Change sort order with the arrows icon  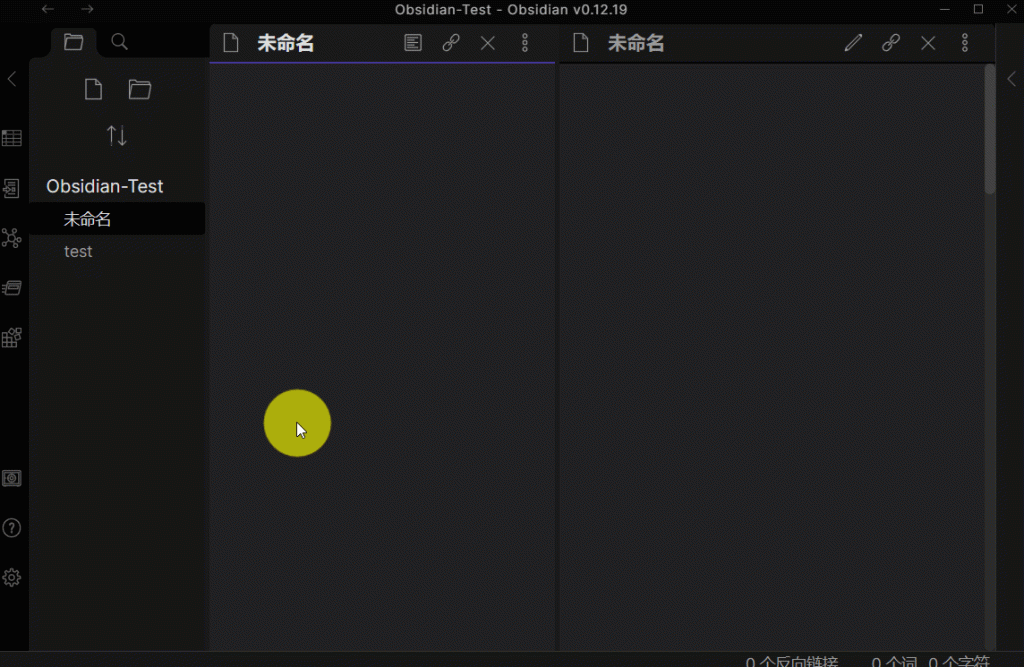click(x=117, y=136)
